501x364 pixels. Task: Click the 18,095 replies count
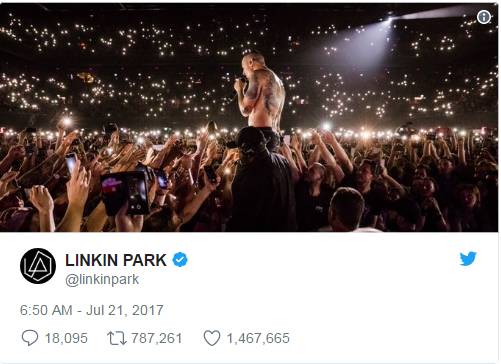66,338
